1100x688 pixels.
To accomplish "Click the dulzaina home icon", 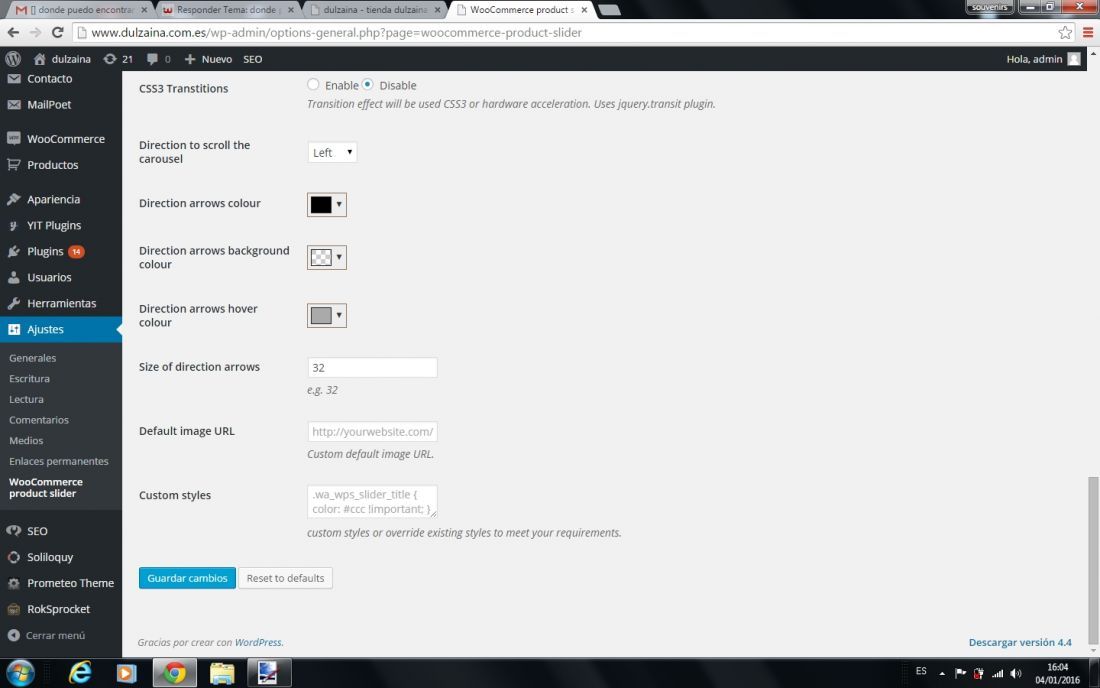I will pyautogui.click(x=39, y=59).
